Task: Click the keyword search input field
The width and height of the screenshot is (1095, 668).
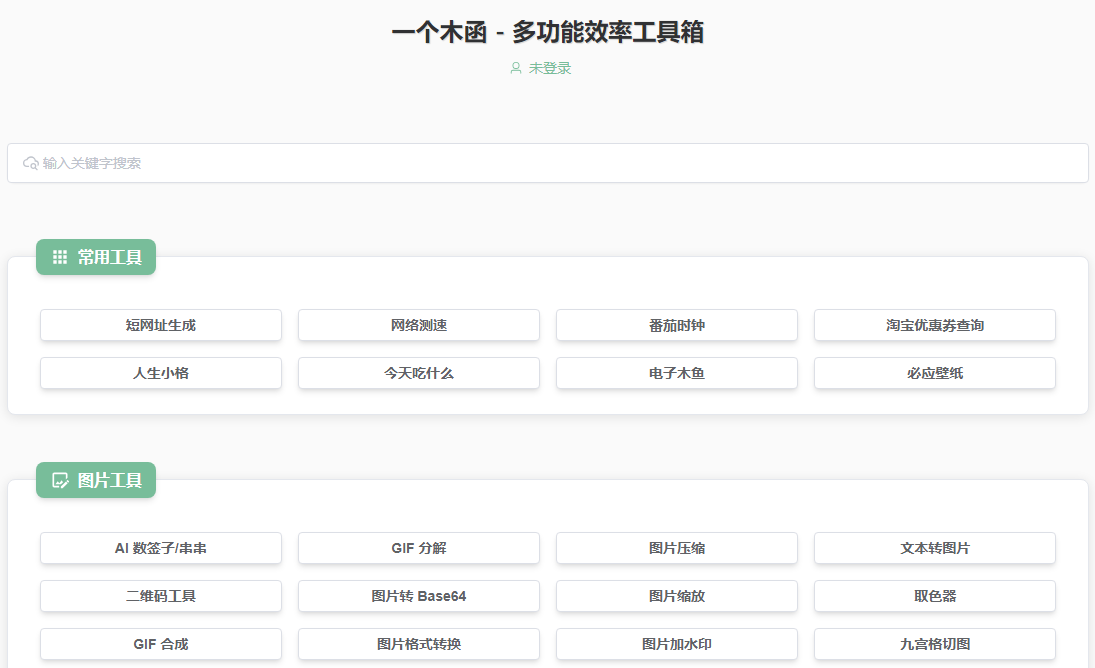Action: (x=547, y=162)
